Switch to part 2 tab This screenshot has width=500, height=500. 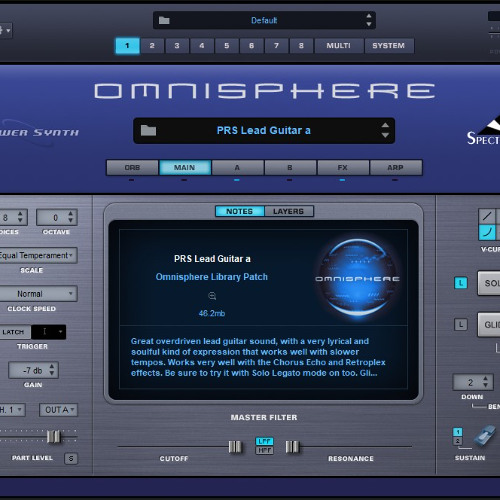click(x=152, y=46)
